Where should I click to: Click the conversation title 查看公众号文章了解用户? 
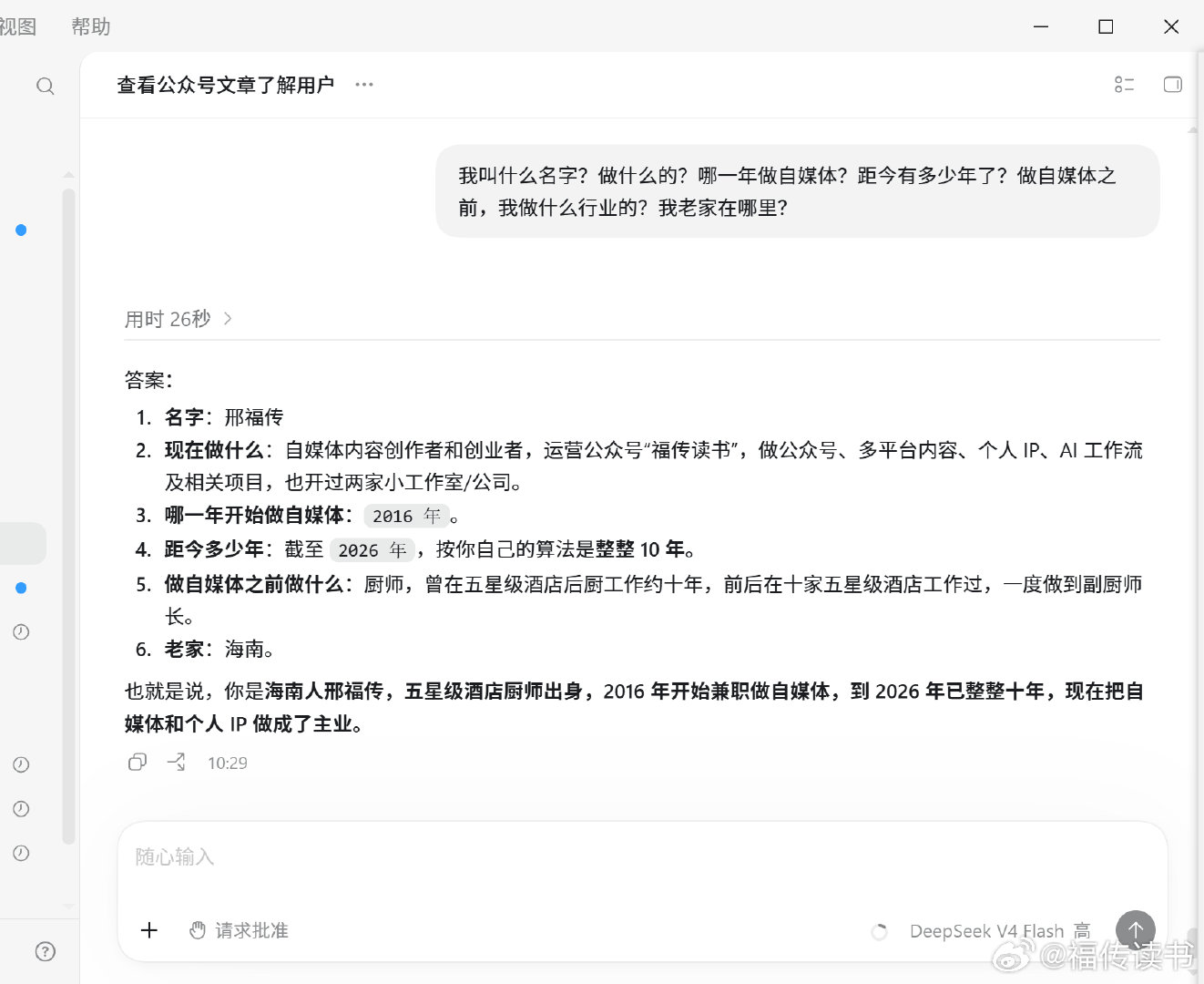tap(226, 85)
